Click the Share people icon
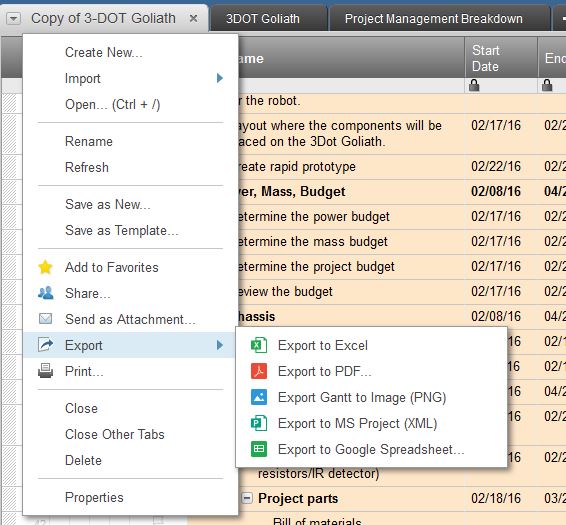This screenshot has width=566, height=525. tap(45, 293)
